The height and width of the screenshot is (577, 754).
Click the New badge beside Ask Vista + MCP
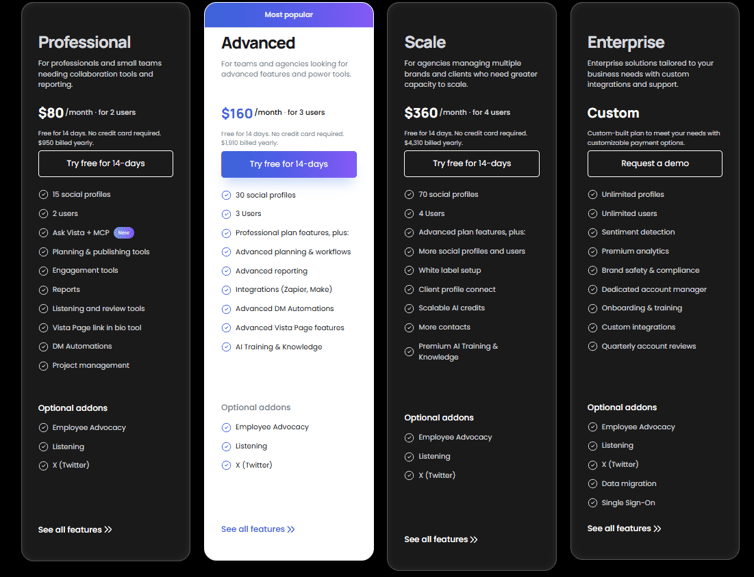pos(124,233)
